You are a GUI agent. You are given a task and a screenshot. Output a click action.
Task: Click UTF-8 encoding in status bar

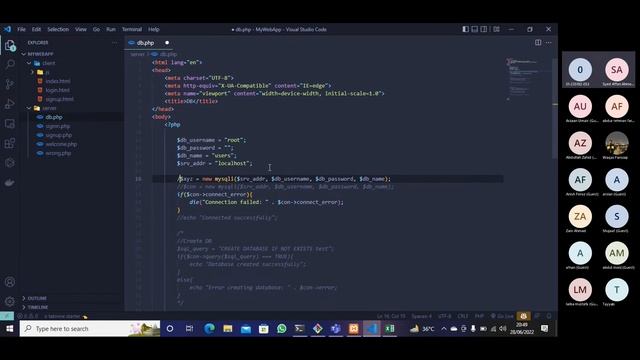[x=444, y=316]
